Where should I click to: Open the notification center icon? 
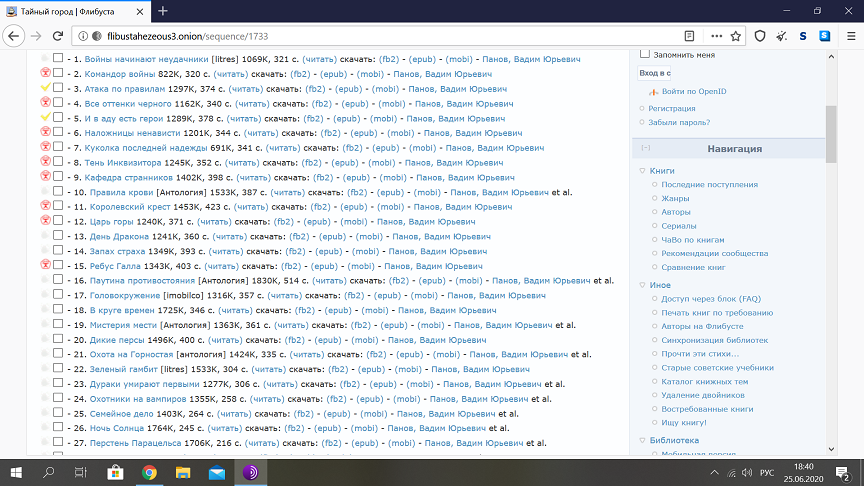842,472
